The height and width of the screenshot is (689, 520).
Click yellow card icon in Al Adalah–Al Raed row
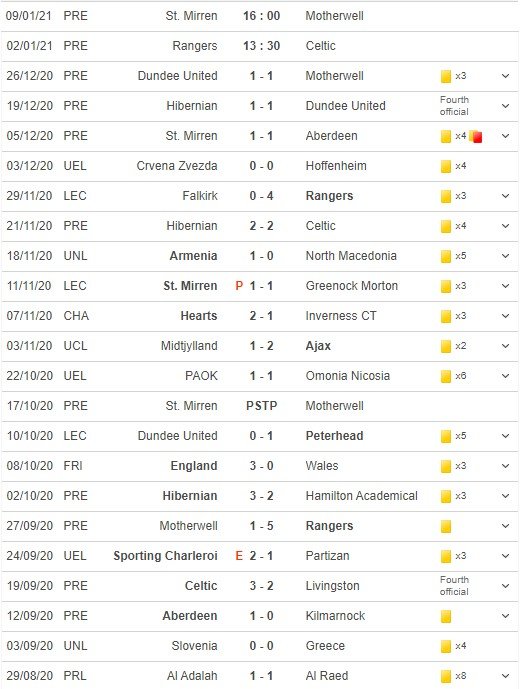point(446,676)
